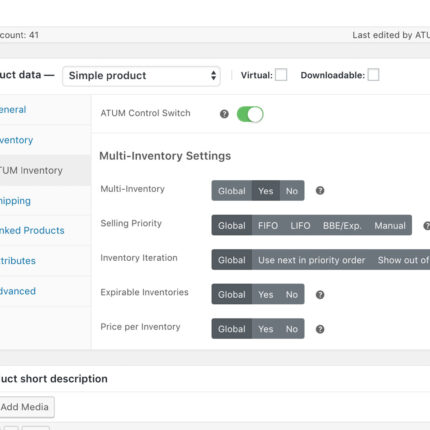Click help icon next to Multi-Inventory options

click(x=320, y=191)
